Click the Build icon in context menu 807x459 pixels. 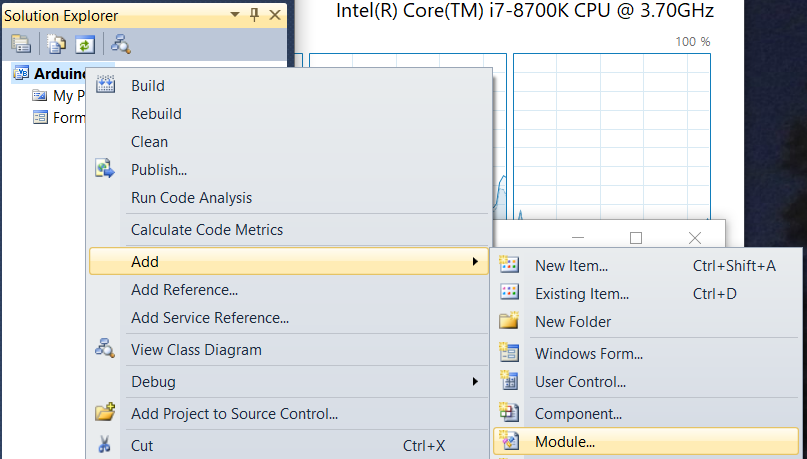pos(106,85)
